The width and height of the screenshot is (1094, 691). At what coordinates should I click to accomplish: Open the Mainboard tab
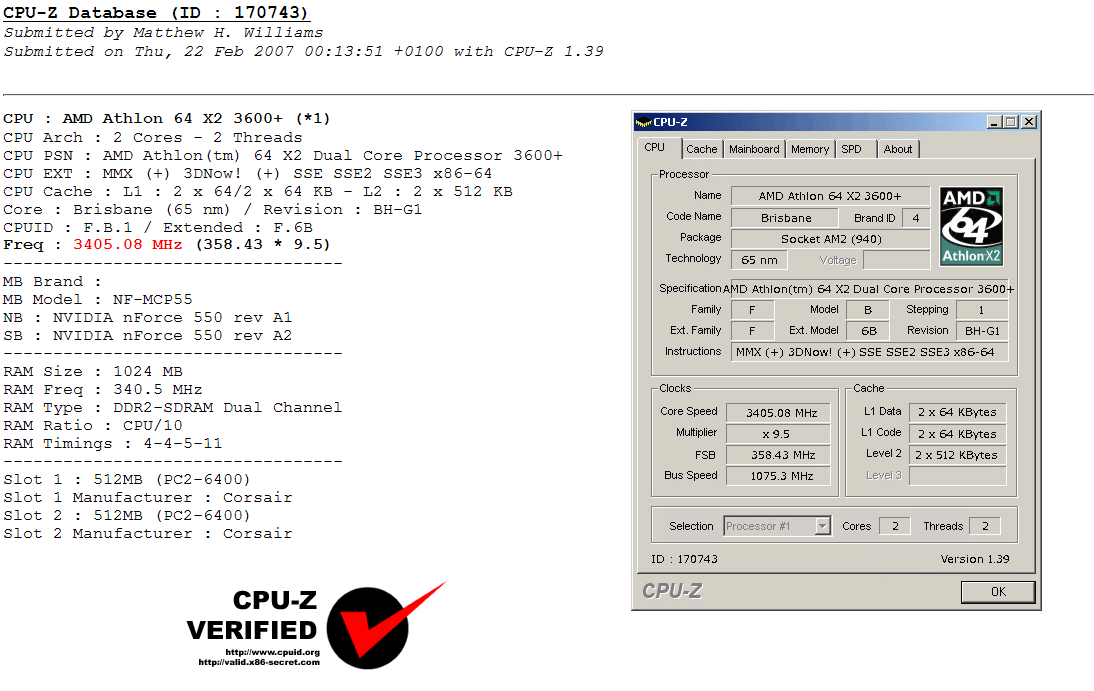tap(754, 149)
